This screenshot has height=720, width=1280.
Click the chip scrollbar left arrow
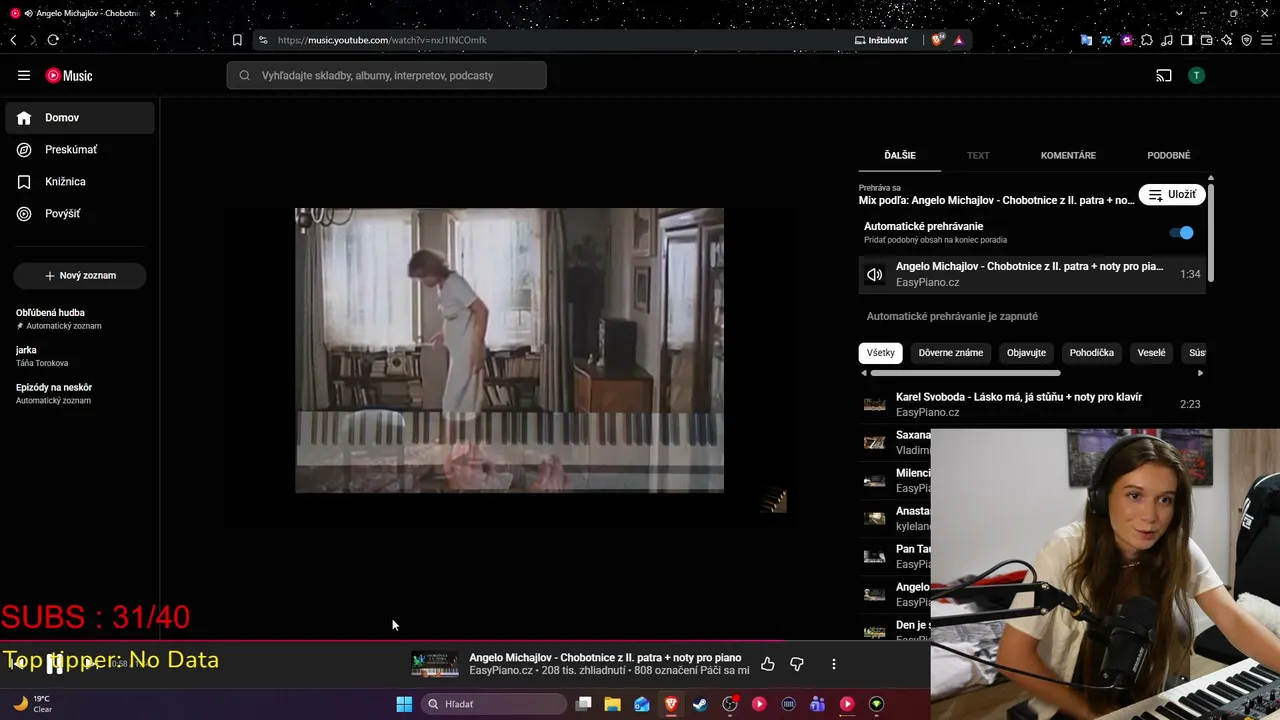click(x=865, y=373)
